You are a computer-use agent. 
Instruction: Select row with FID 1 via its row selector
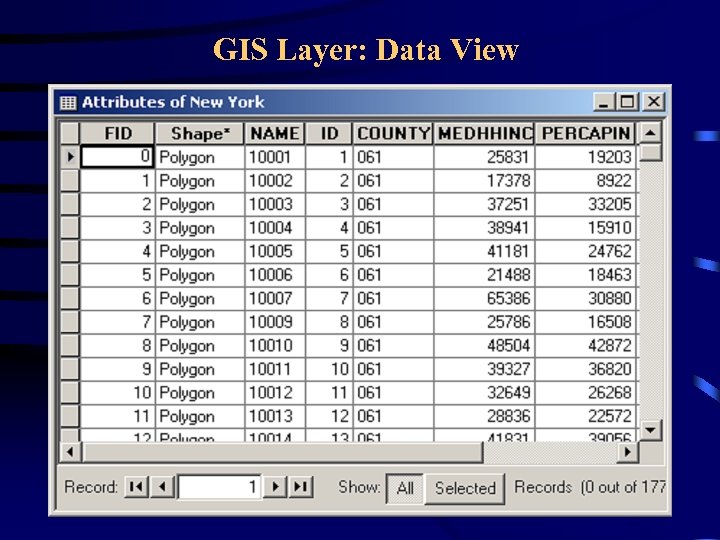pos(70,181)
